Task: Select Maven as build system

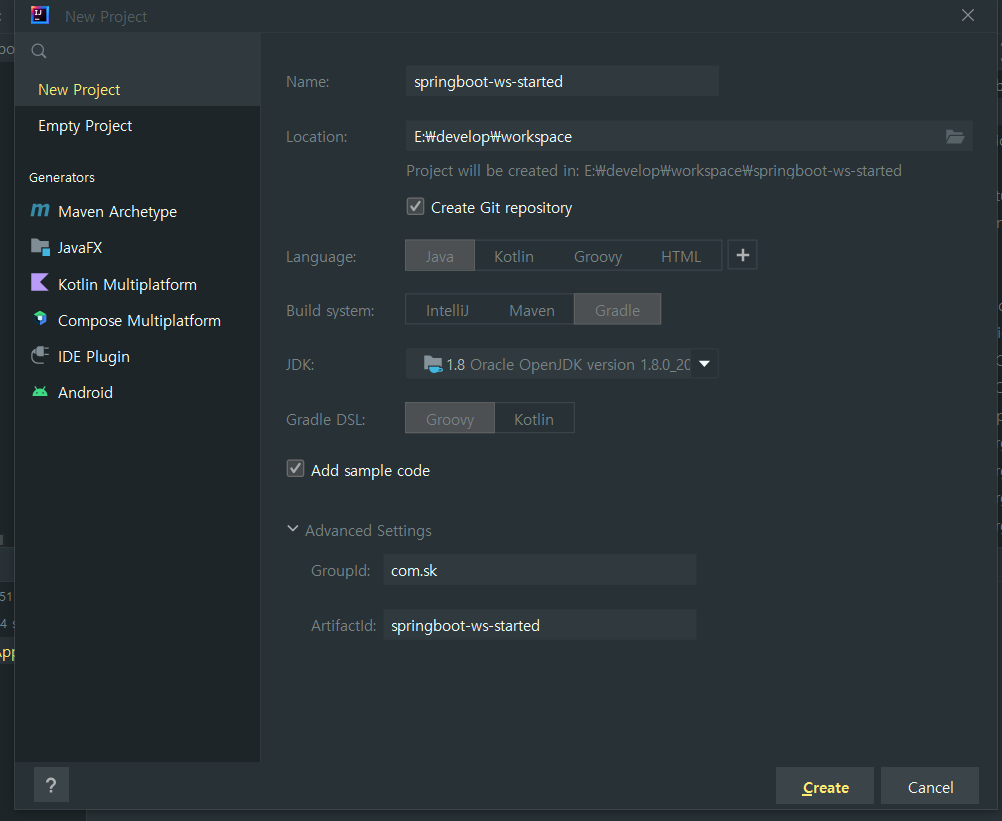Action: coord(531,310)
